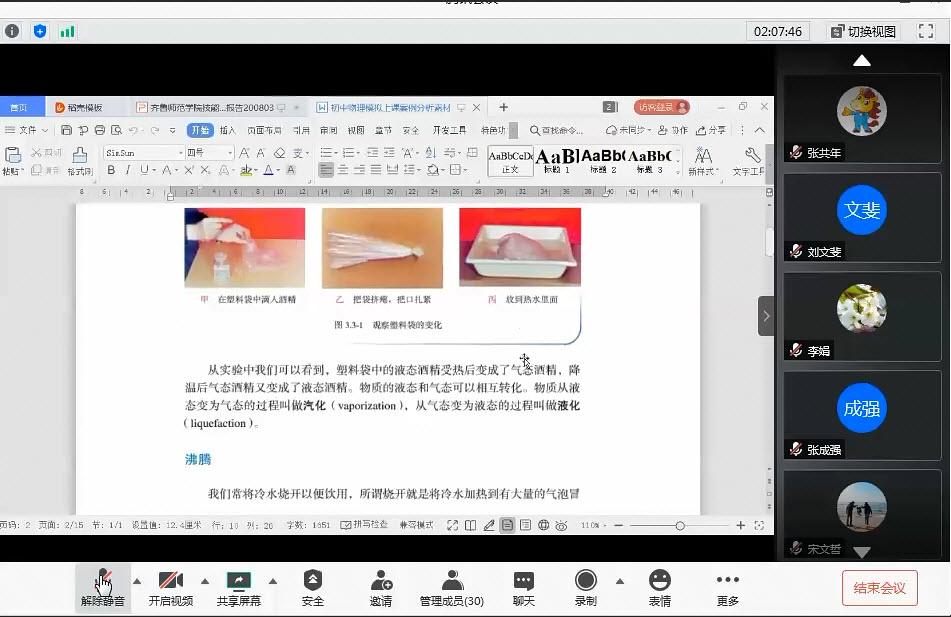
Task: Click the 共享屏幕 share screen icon
Action: 238,581
